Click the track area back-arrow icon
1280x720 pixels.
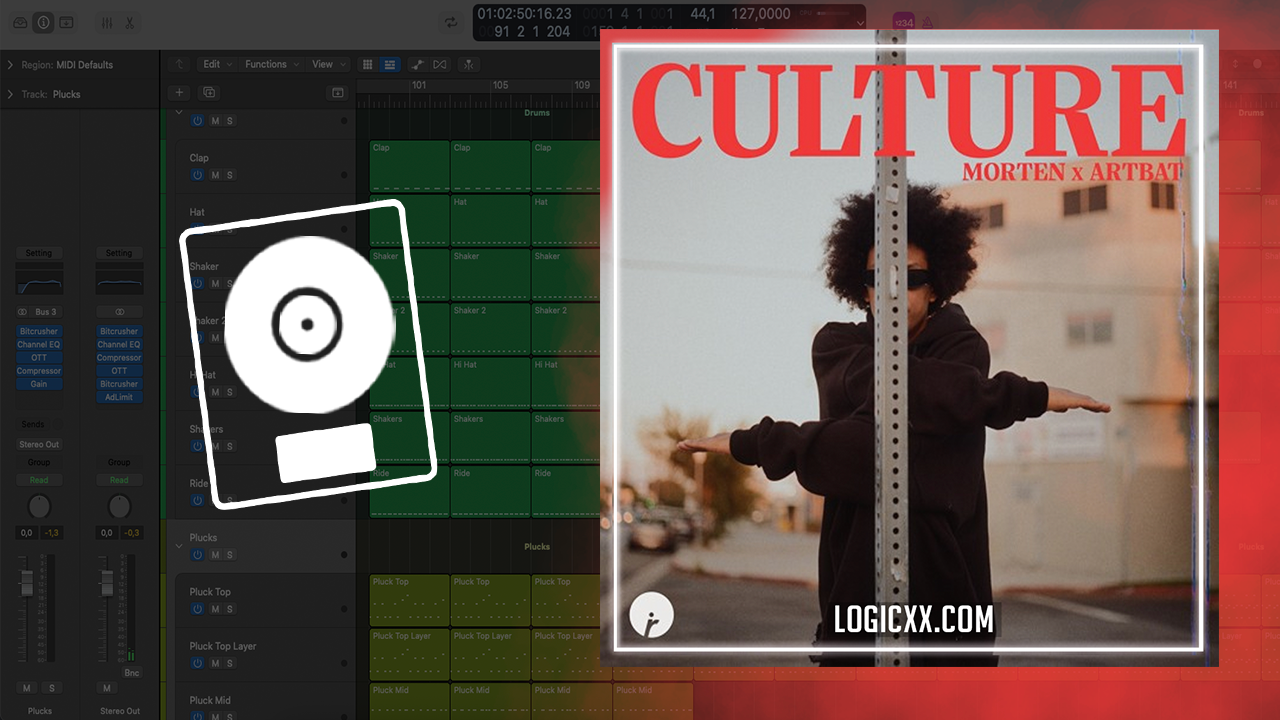click(180, 64)
